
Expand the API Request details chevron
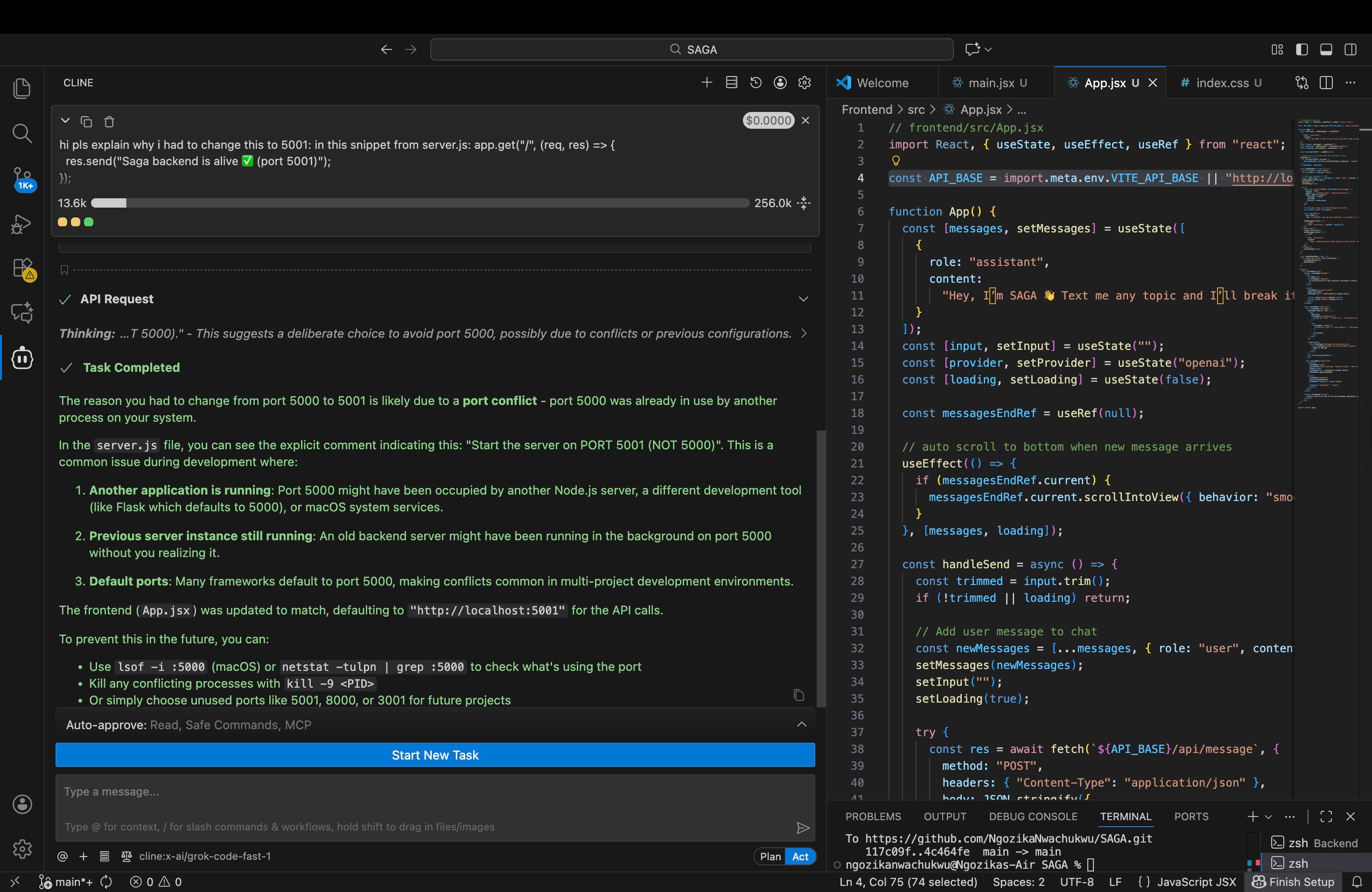pyautogui.click(x=803, y=299)
